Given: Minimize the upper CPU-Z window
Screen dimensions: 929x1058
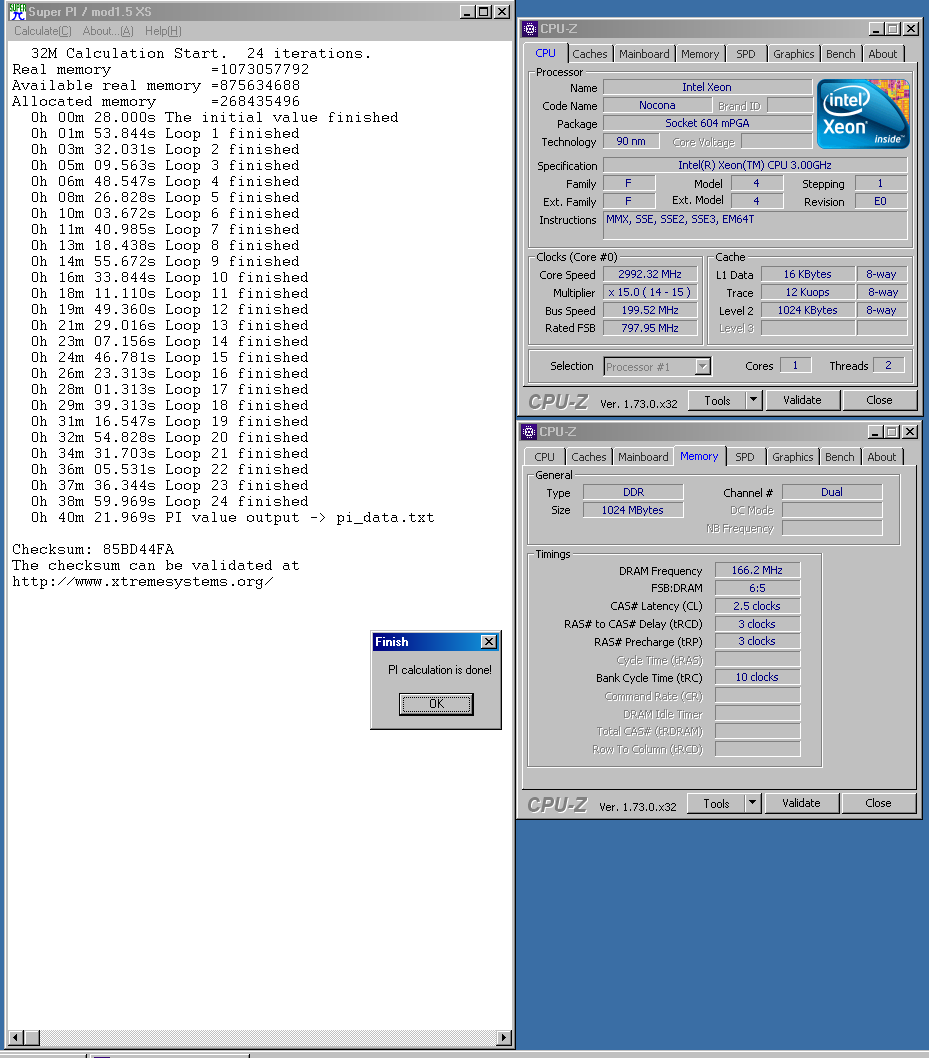Looking at the screenshot, I should coord(876,29).
